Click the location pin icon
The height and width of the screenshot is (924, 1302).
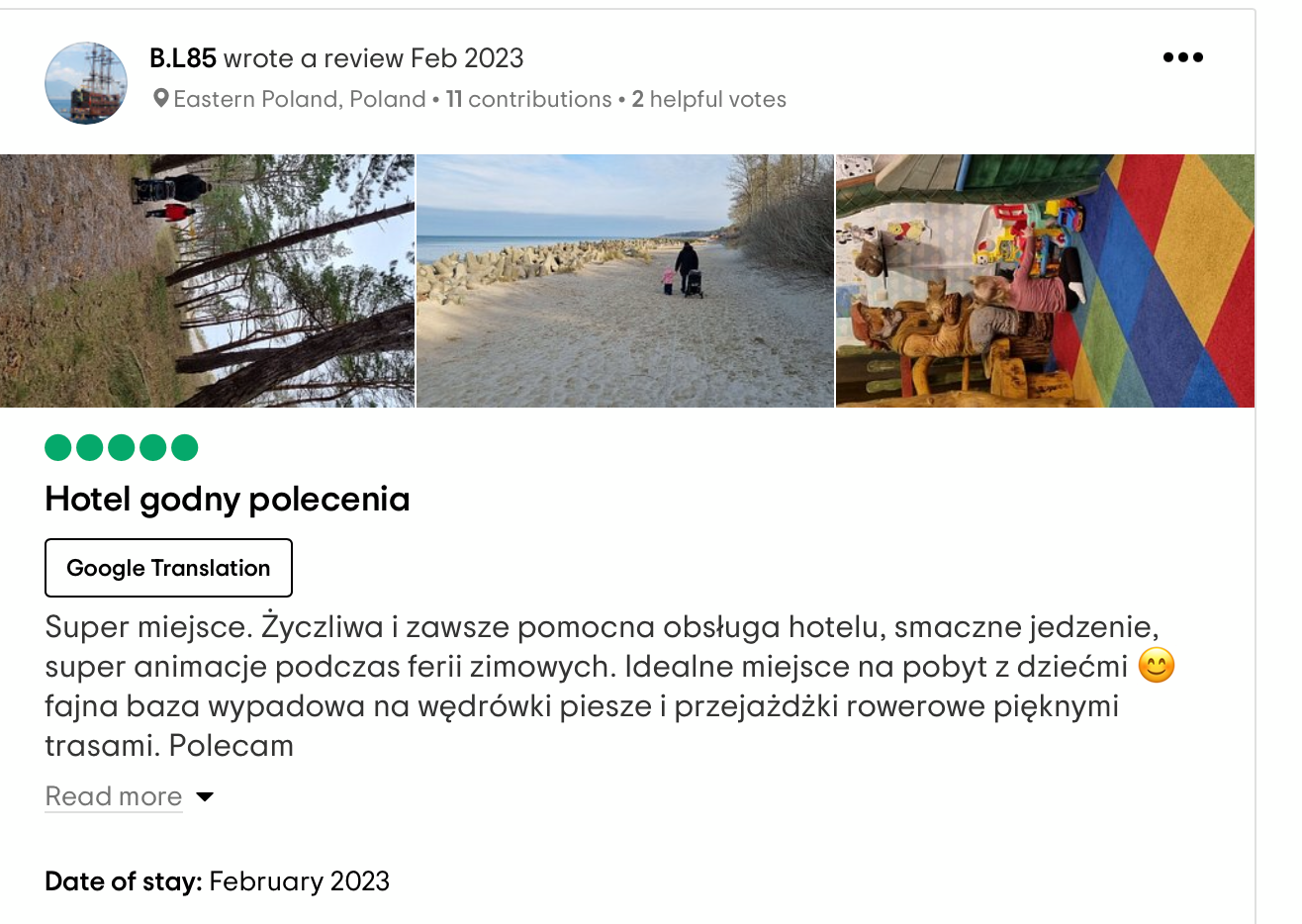pos(160,99)
